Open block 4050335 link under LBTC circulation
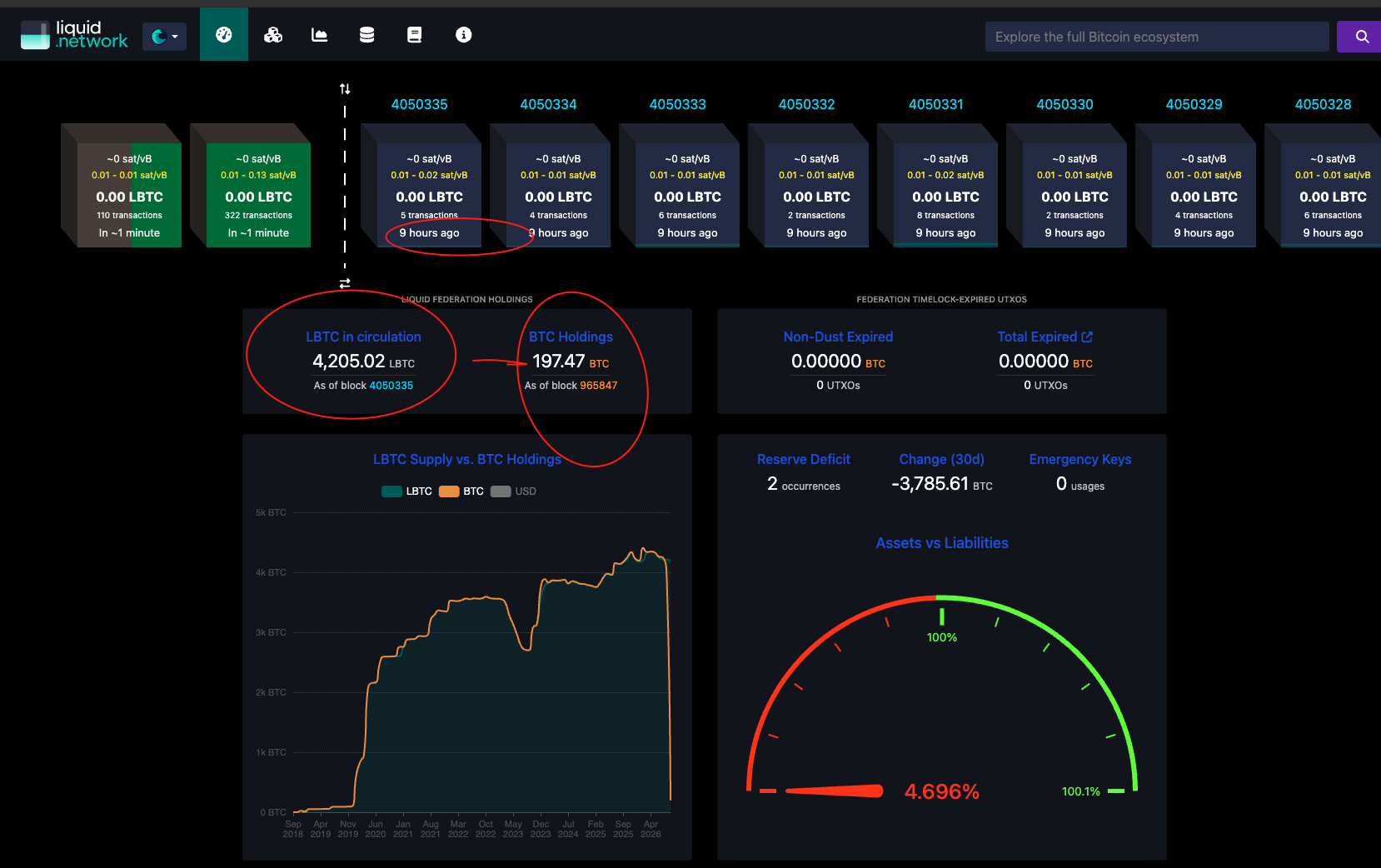The height and width of the screenshot is (868, 1381). pos(391,386)
